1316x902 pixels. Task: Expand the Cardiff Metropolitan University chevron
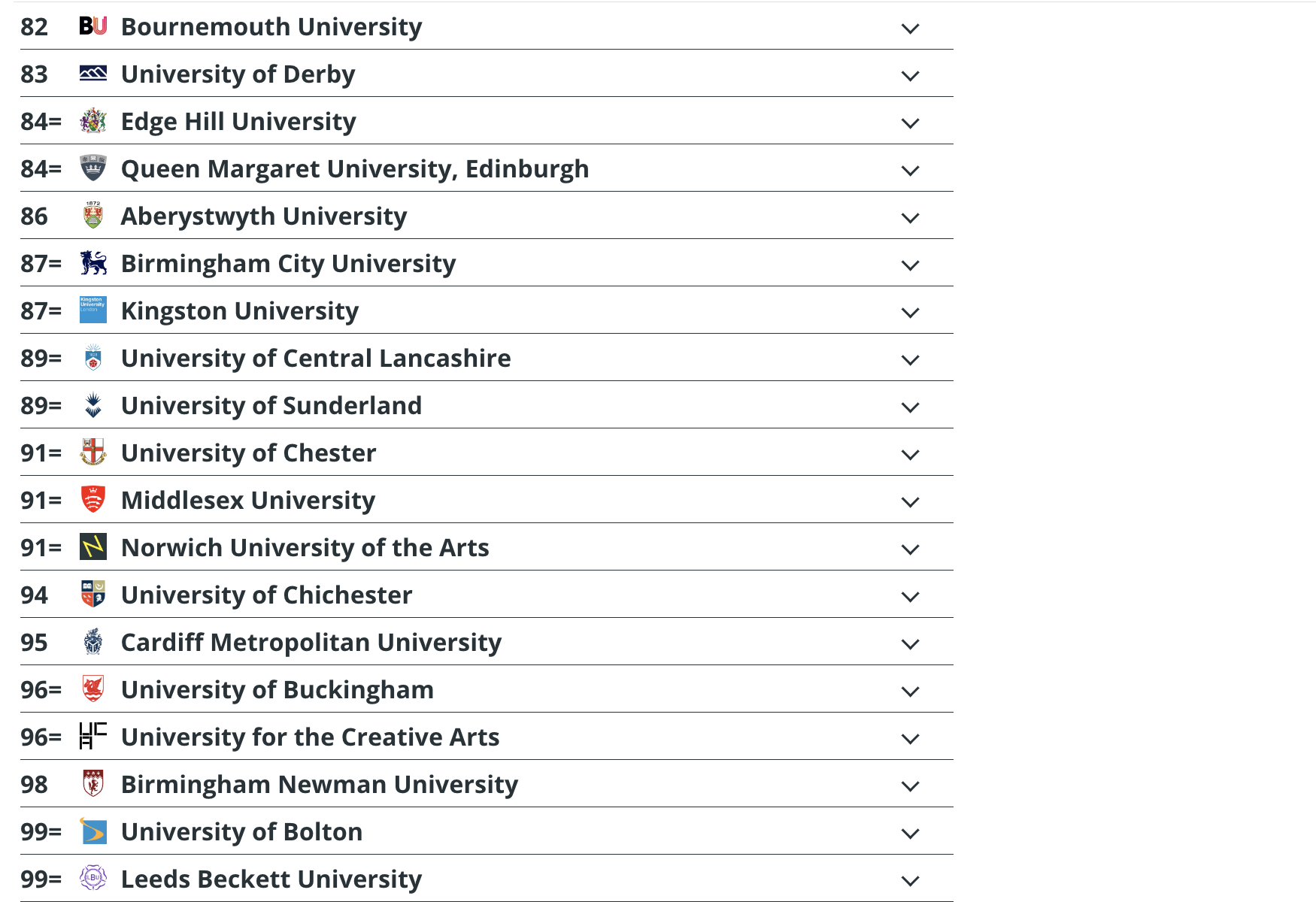tap(910, 643)
